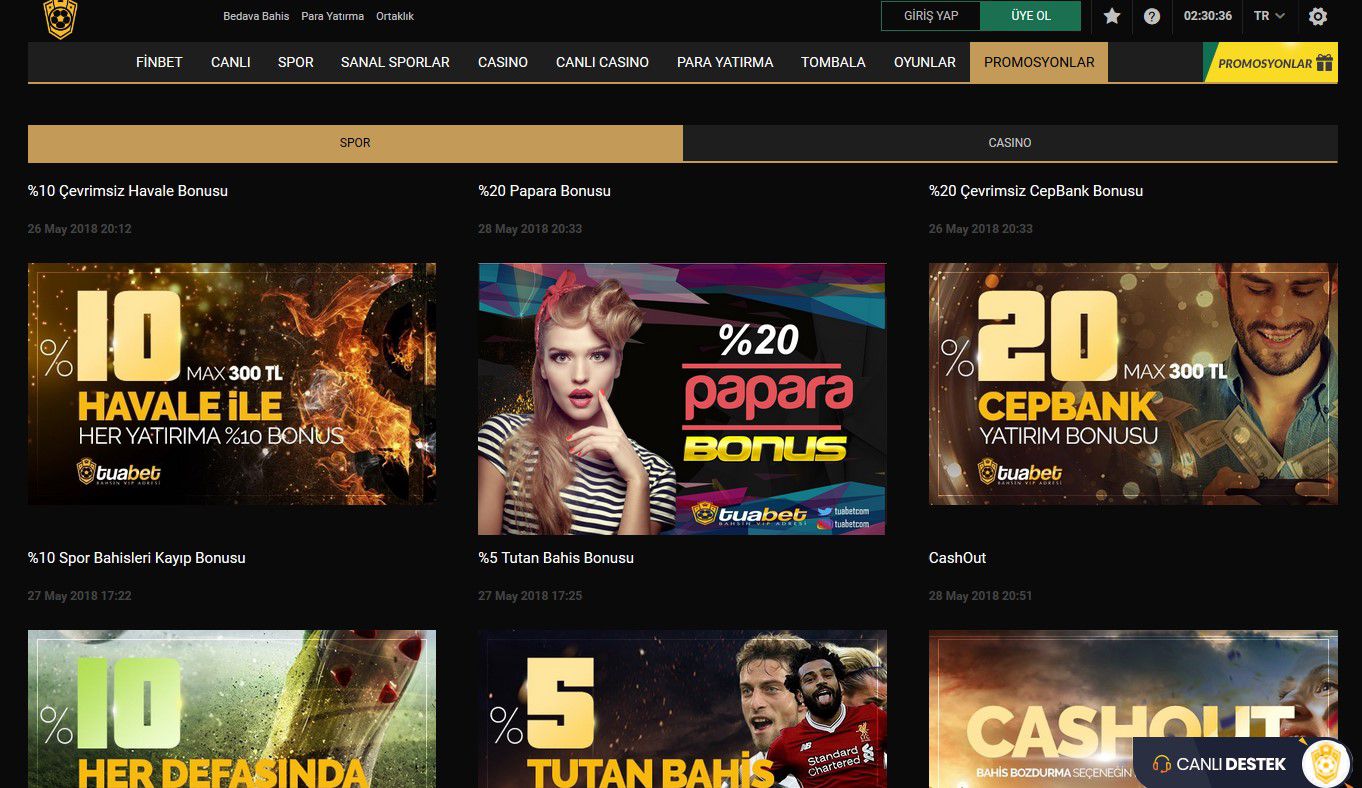Click date 28 May 2018 20:51
The image size is (1362, 788).
(x=981, y=596)
